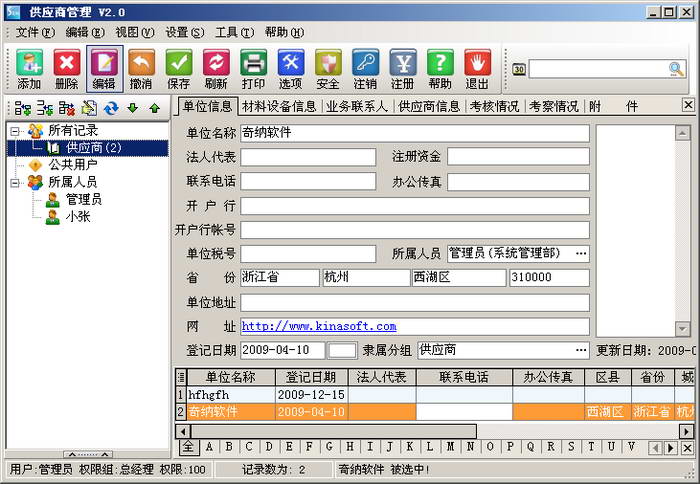Image resolution: width=700 pixels, height=484 pixels.
Task: Filter records by letter A
Action: pyautogui.click(x=209, y=447)
